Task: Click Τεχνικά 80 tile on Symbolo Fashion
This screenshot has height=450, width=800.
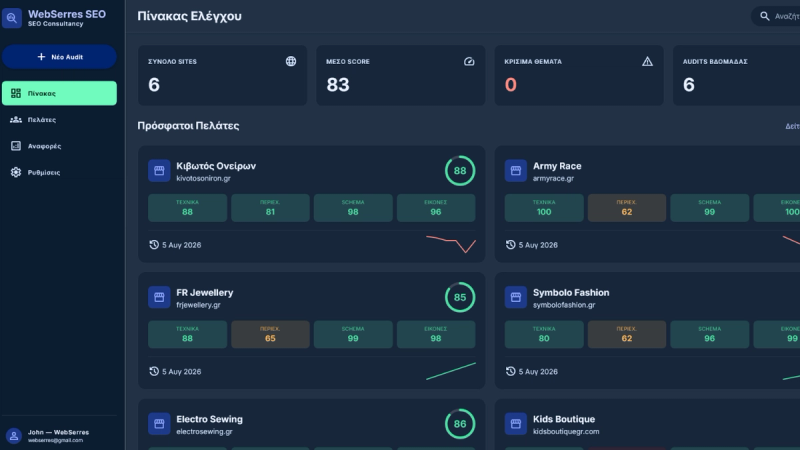Action: click(544, 334)
